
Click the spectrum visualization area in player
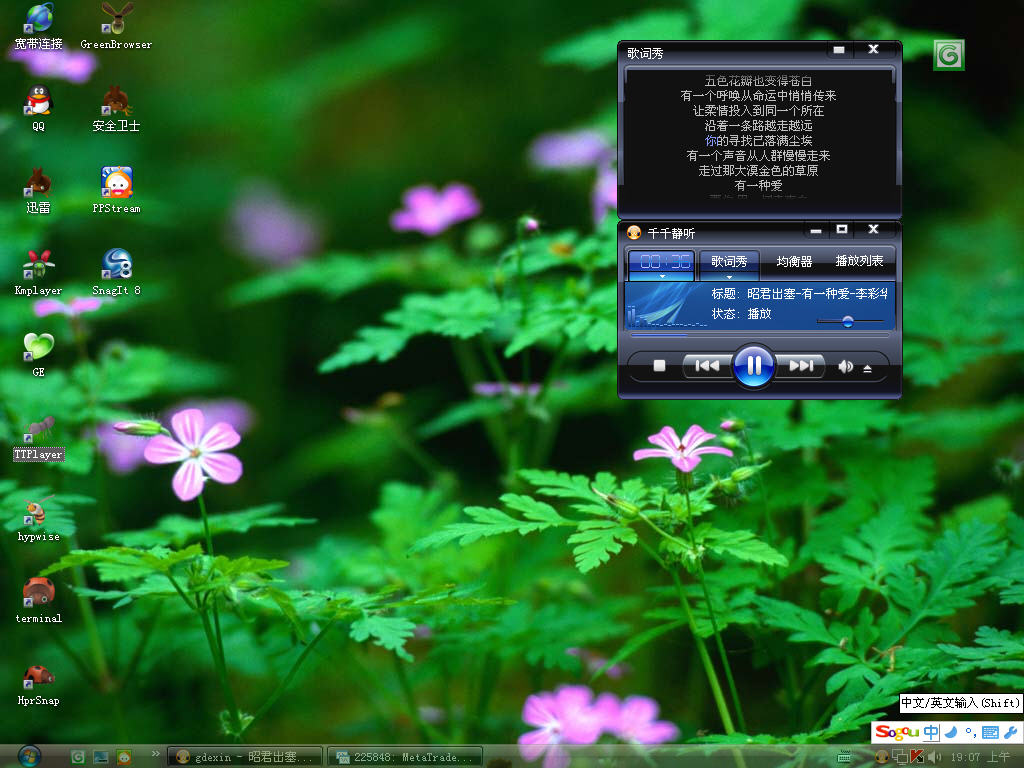[665, 306]
